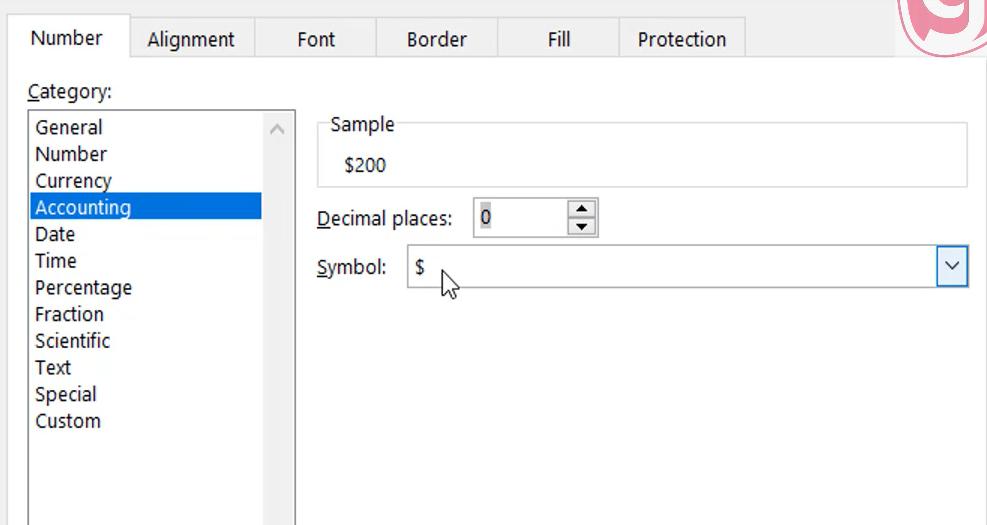
Task: Select the Scientific category
Action: point(72,341)
